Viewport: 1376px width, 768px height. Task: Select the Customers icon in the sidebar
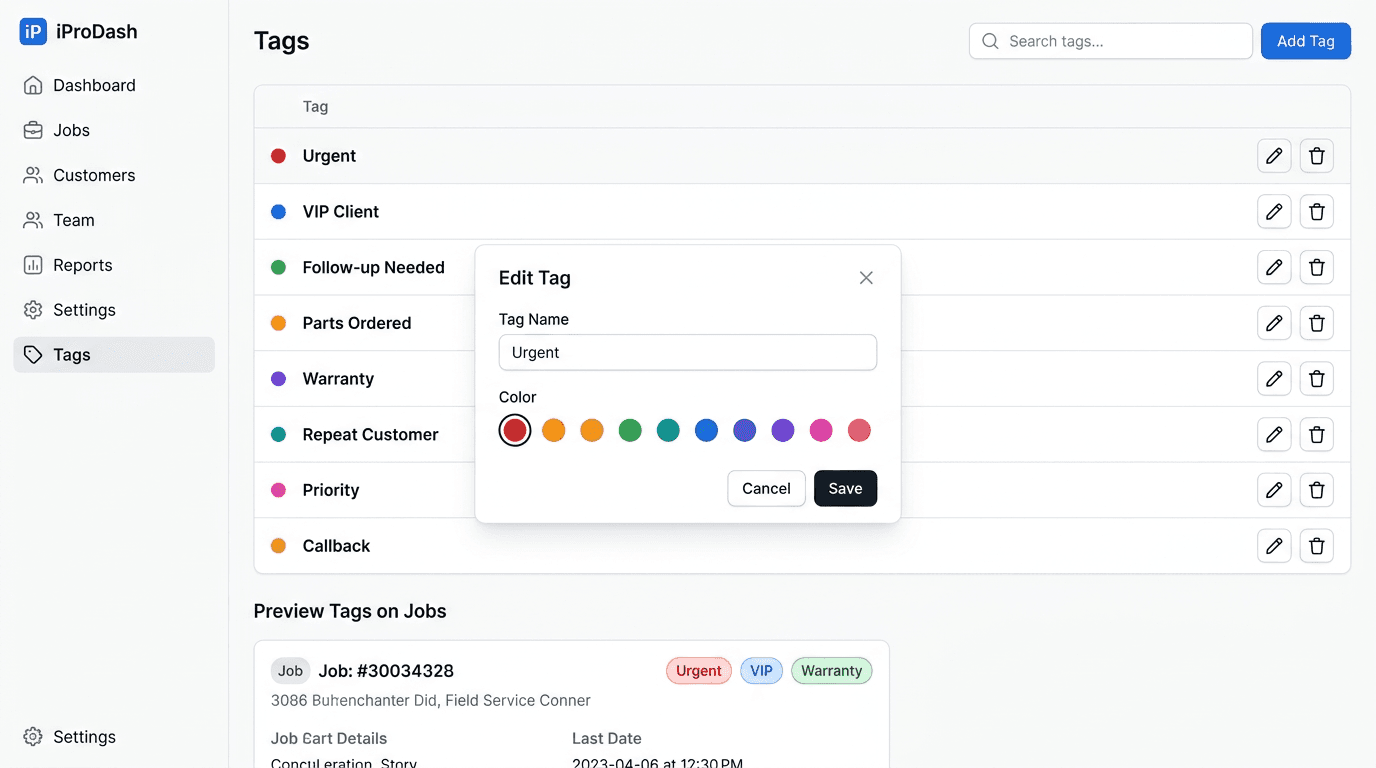click(x=33, y=175)
